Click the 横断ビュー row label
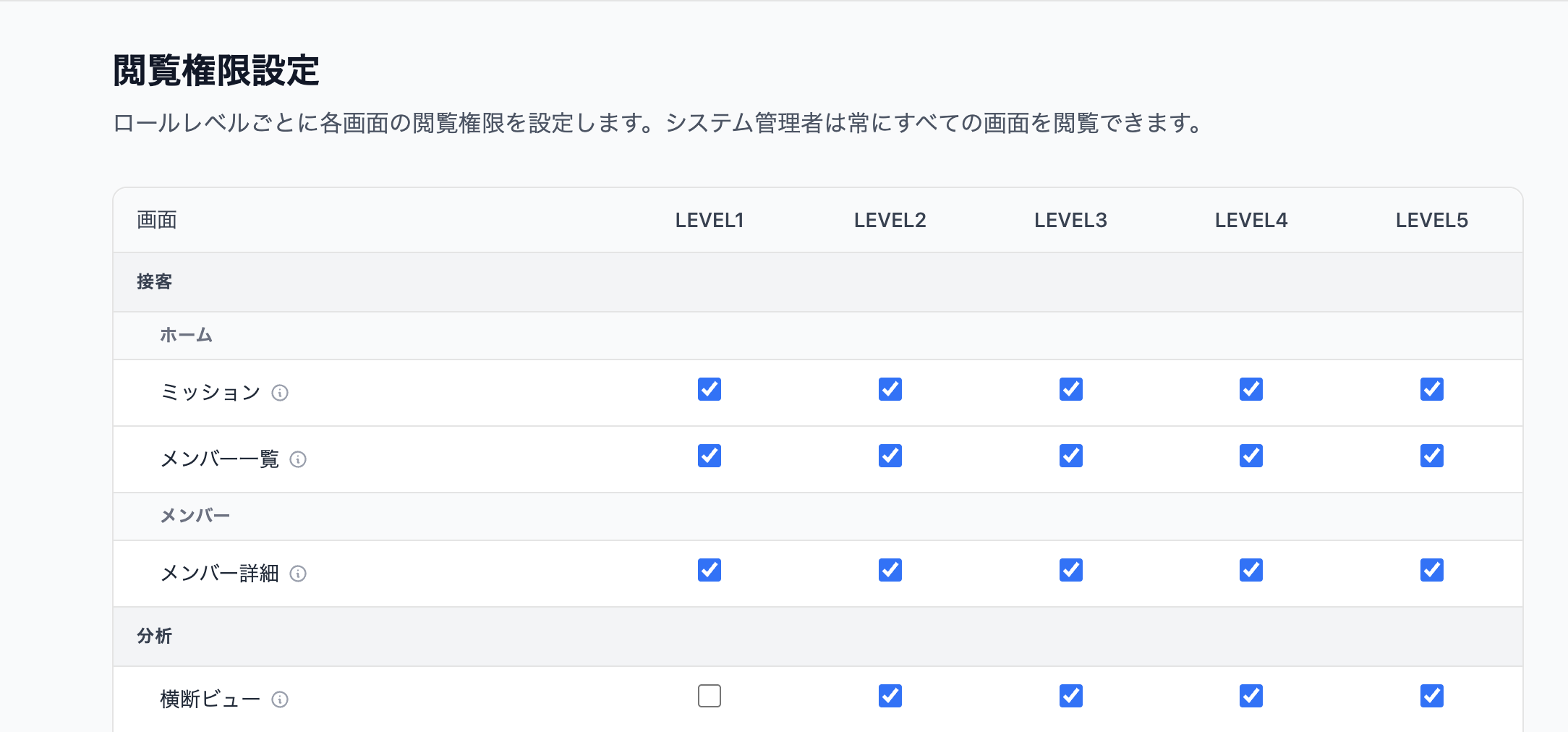The height and width of the screenshot is (732, 1568). [210, 699]
